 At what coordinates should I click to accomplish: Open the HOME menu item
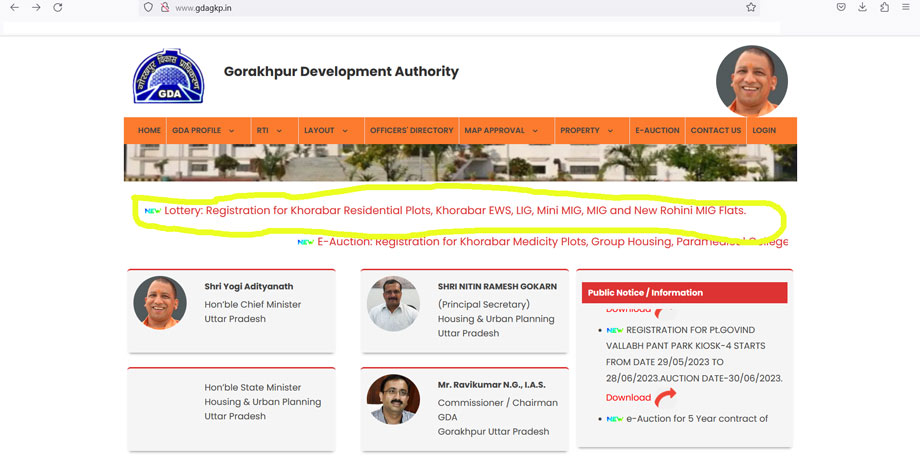(149, 130)
